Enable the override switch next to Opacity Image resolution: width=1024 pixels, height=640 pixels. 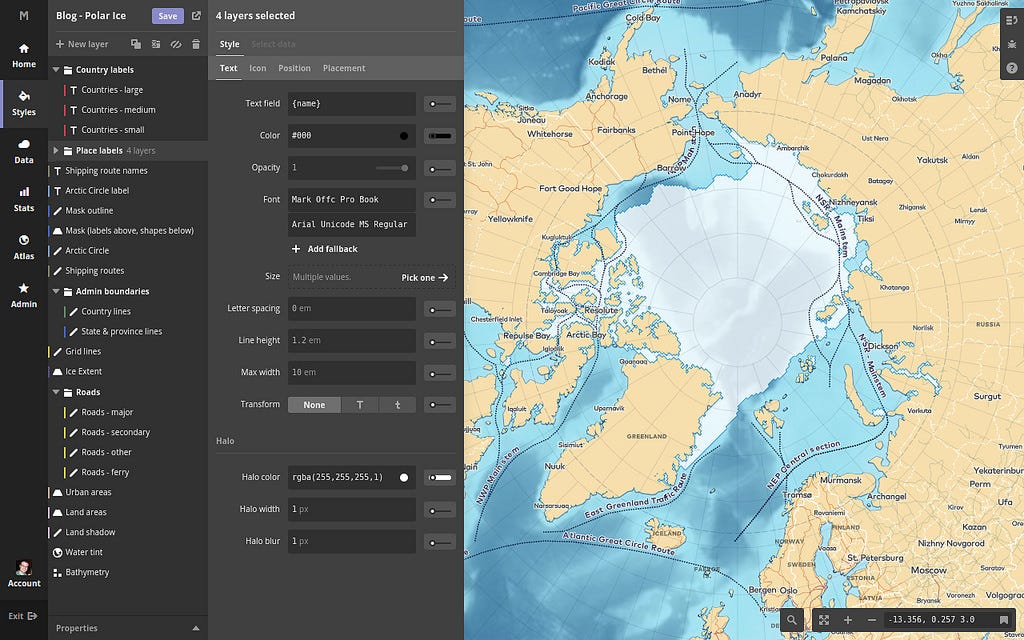[x=439, y=167]
